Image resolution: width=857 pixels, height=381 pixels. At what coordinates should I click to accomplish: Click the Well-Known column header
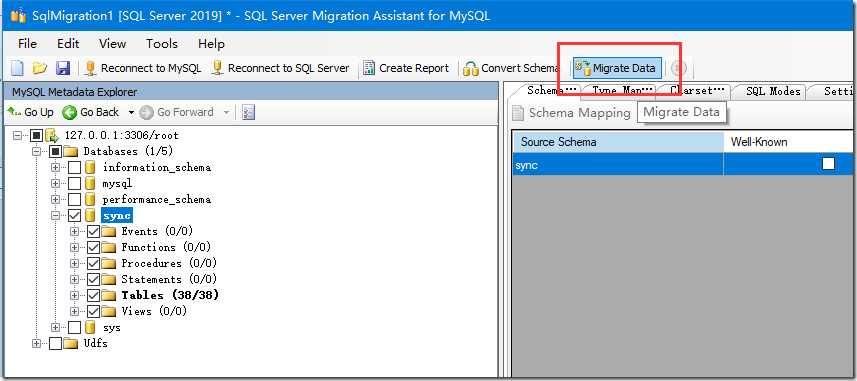pos(789,142)
